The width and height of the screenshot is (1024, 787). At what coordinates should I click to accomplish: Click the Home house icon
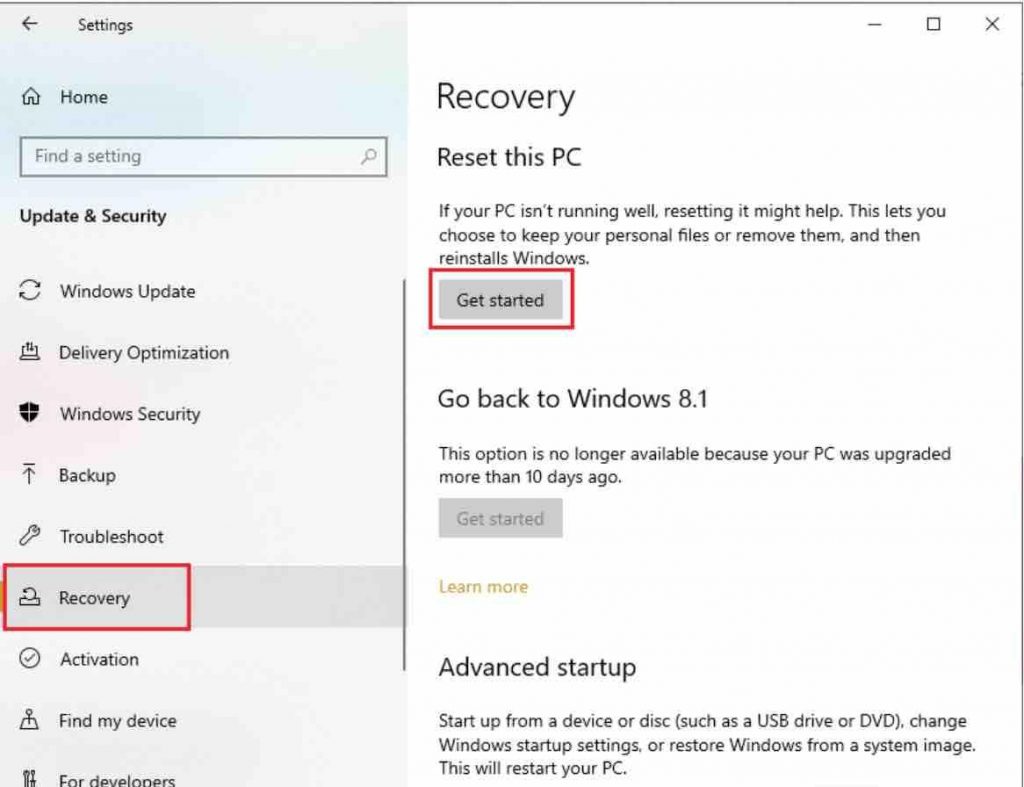pos(31,97)
